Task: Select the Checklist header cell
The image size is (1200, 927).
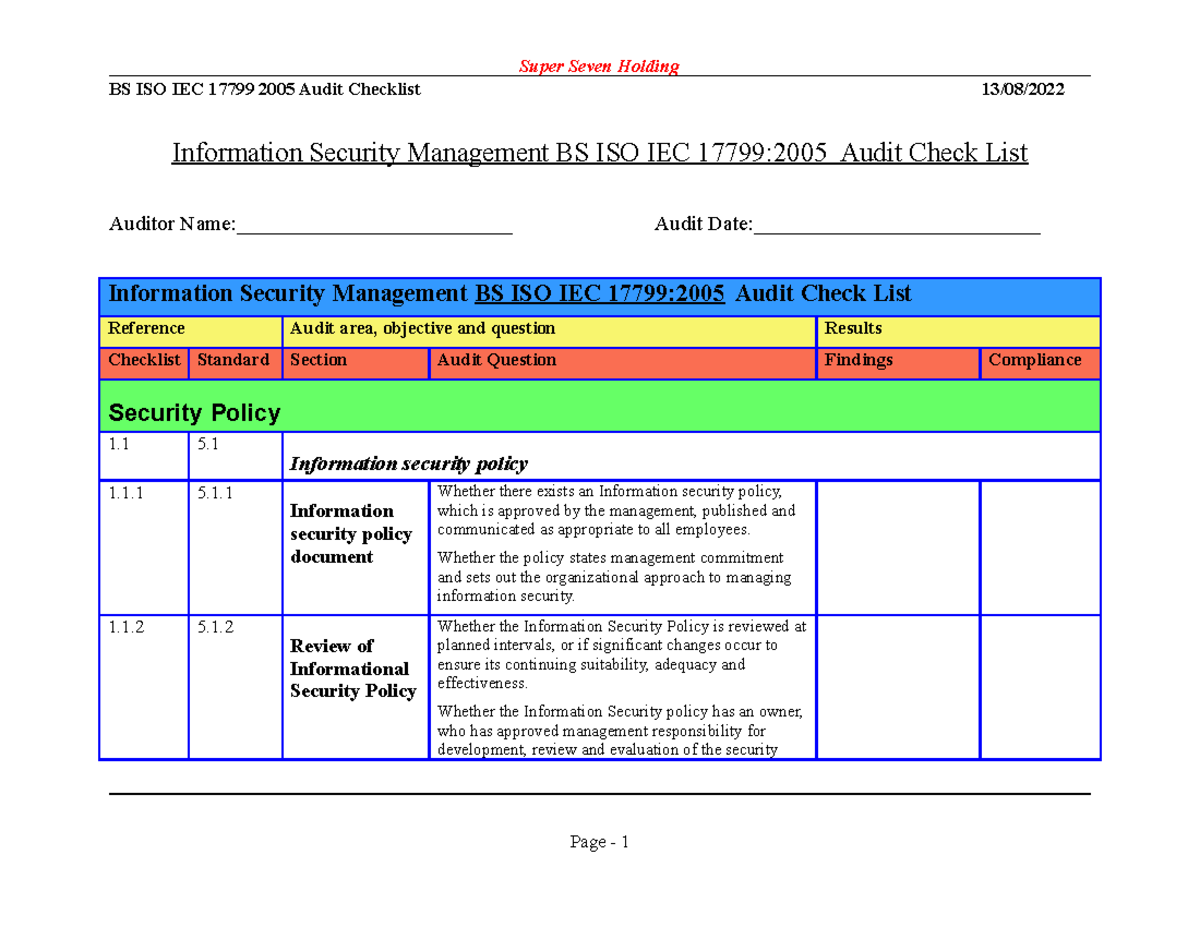Action: pyautogui.click(x=142, y=361)
